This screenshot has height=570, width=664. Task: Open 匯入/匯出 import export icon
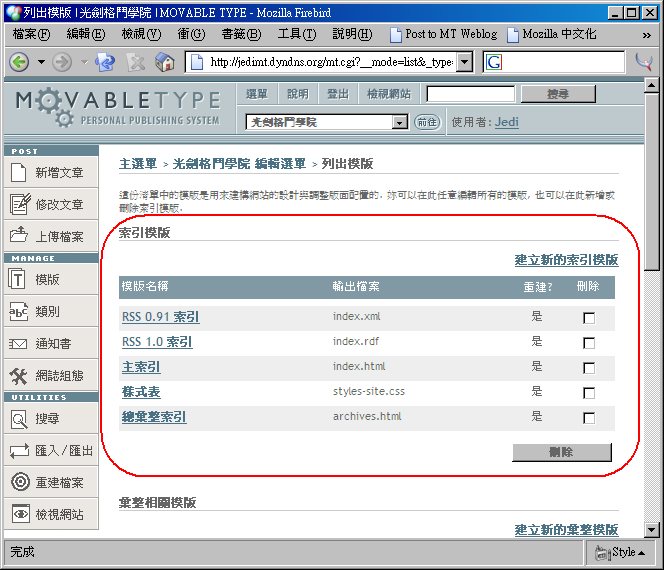tap(19, 451)
